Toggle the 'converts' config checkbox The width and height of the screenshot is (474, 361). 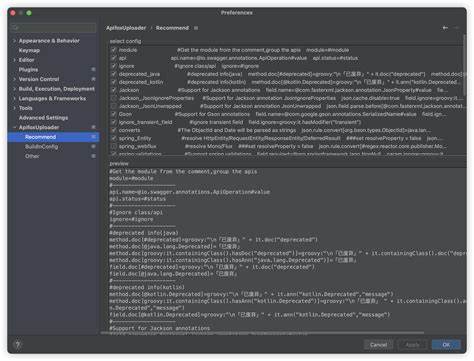point(114,130)
